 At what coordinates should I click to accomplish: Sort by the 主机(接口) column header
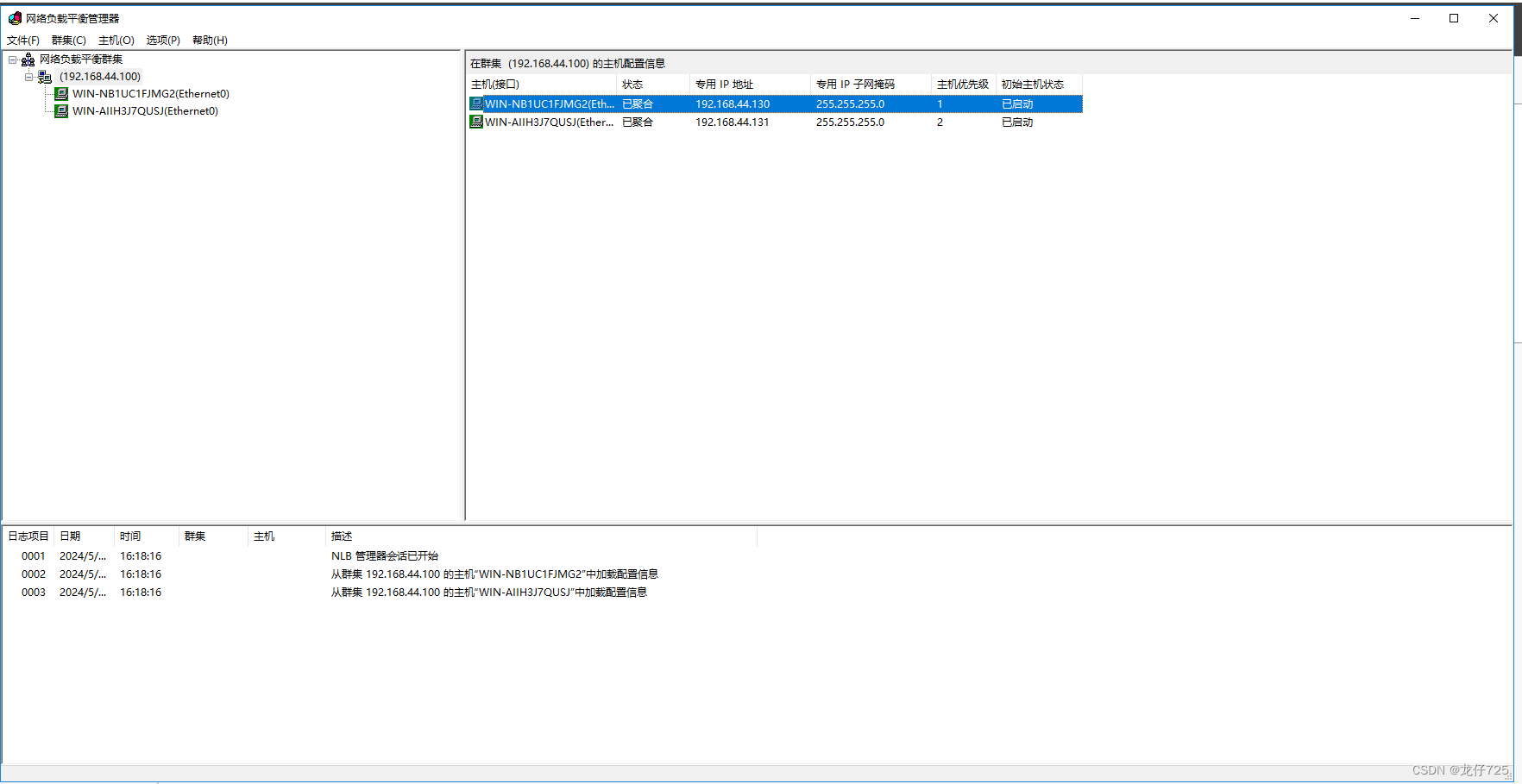[542, 85]
